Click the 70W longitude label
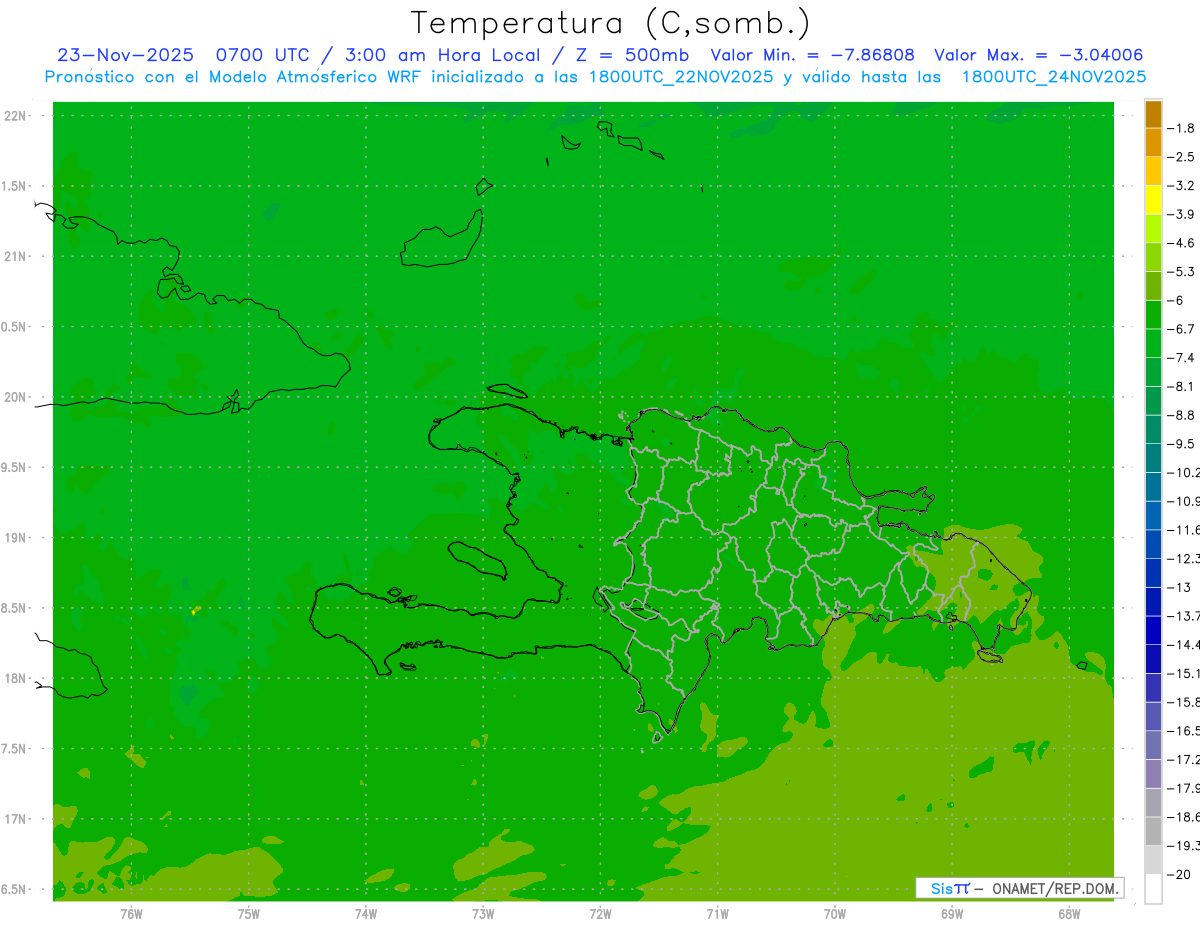The height and width of the screenshot is (927, 1200). coord(834,912)
